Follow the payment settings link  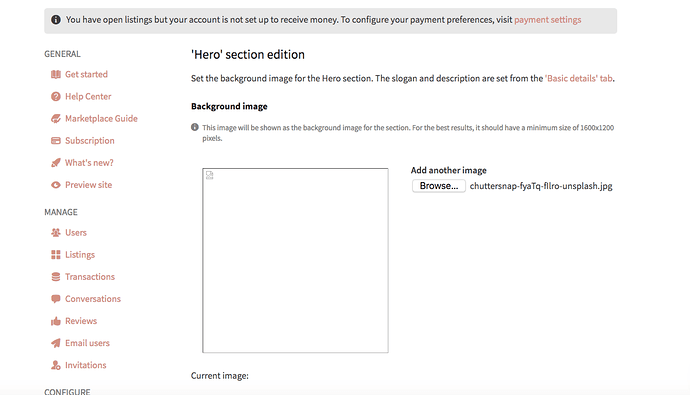point(547,20)
